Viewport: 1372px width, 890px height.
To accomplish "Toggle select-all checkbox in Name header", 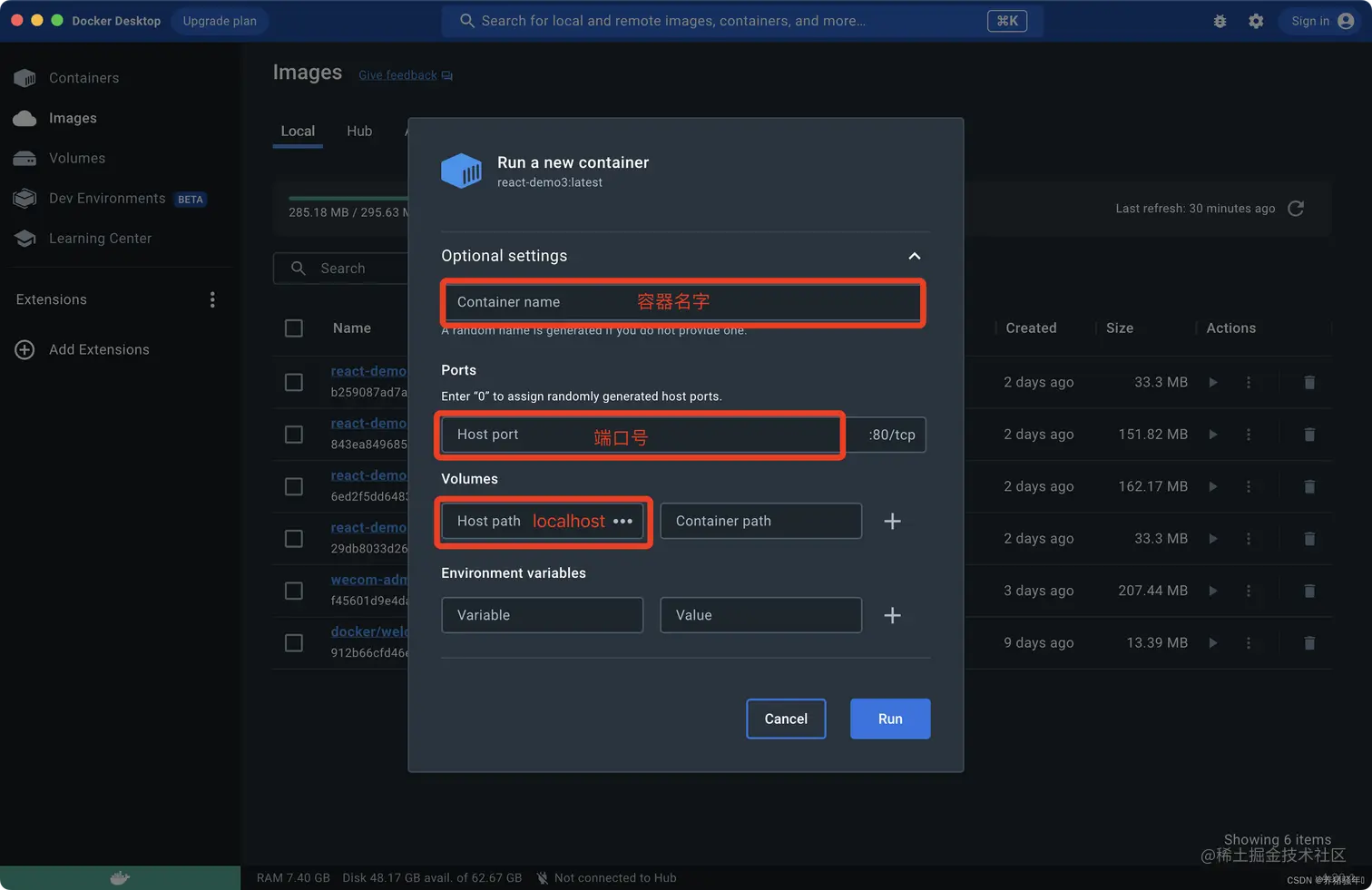I will pyautogui.click(x=294, y=328).
